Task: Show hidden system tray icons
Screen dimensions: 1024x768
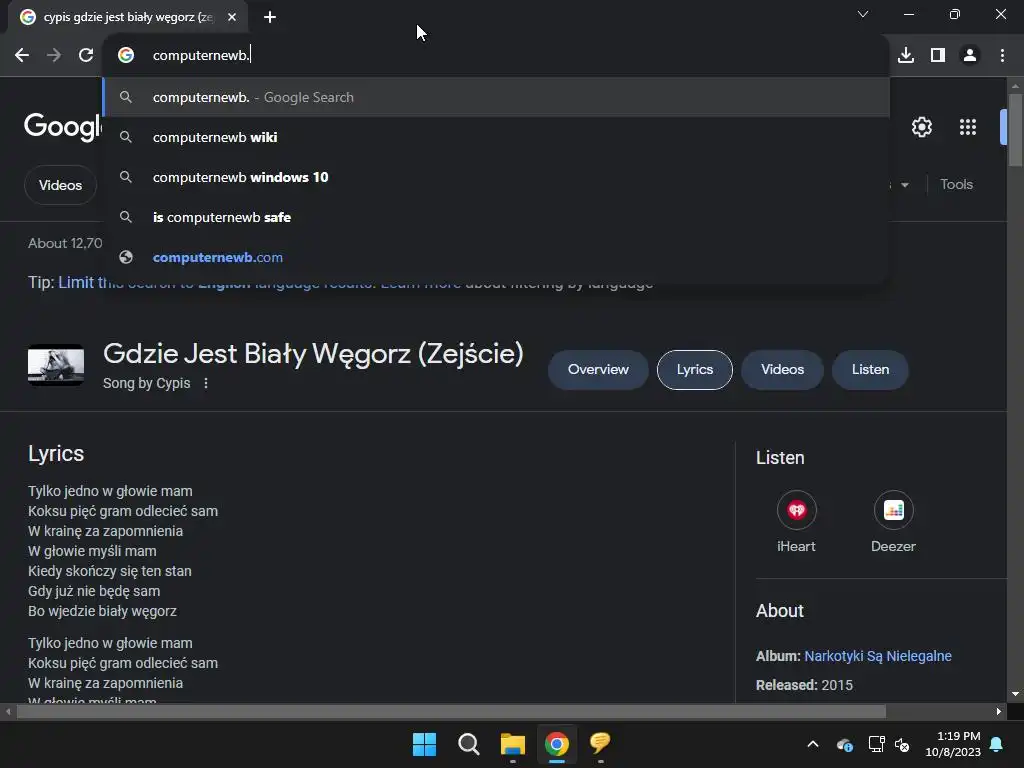Action: [x=813, y=744]
